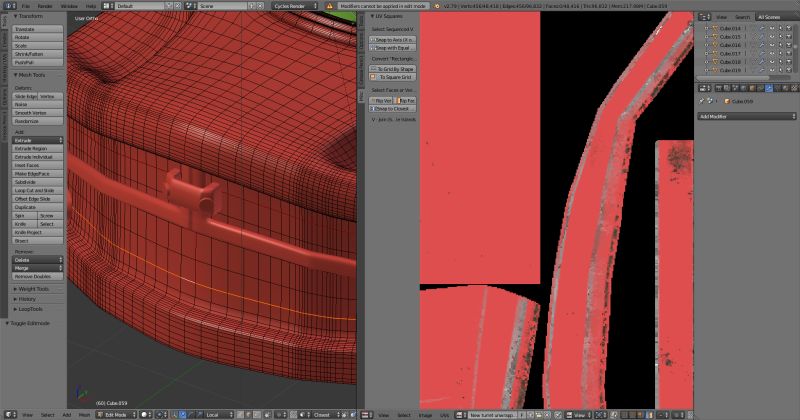This screenshot has height=420, width=800.
Task: Open the Cycles Render engine dropdown
Action: point(294,6)
